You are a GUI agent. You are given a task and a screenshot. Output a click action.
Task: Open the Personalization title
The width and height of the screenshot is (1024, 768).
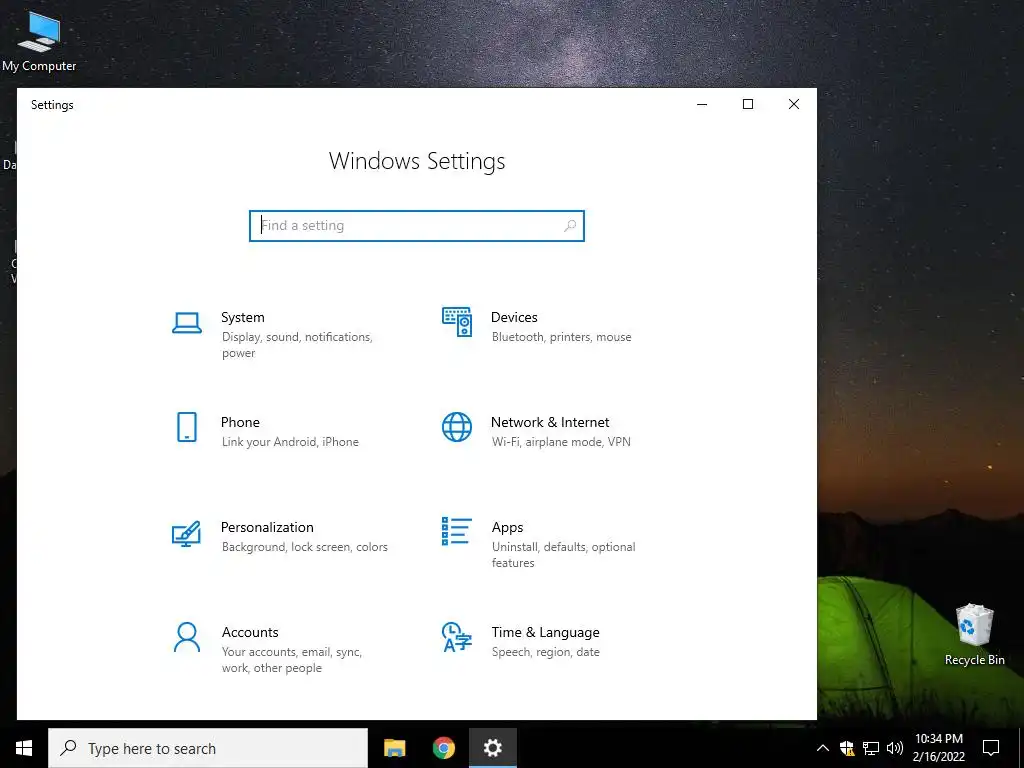[x=267, y=527]
